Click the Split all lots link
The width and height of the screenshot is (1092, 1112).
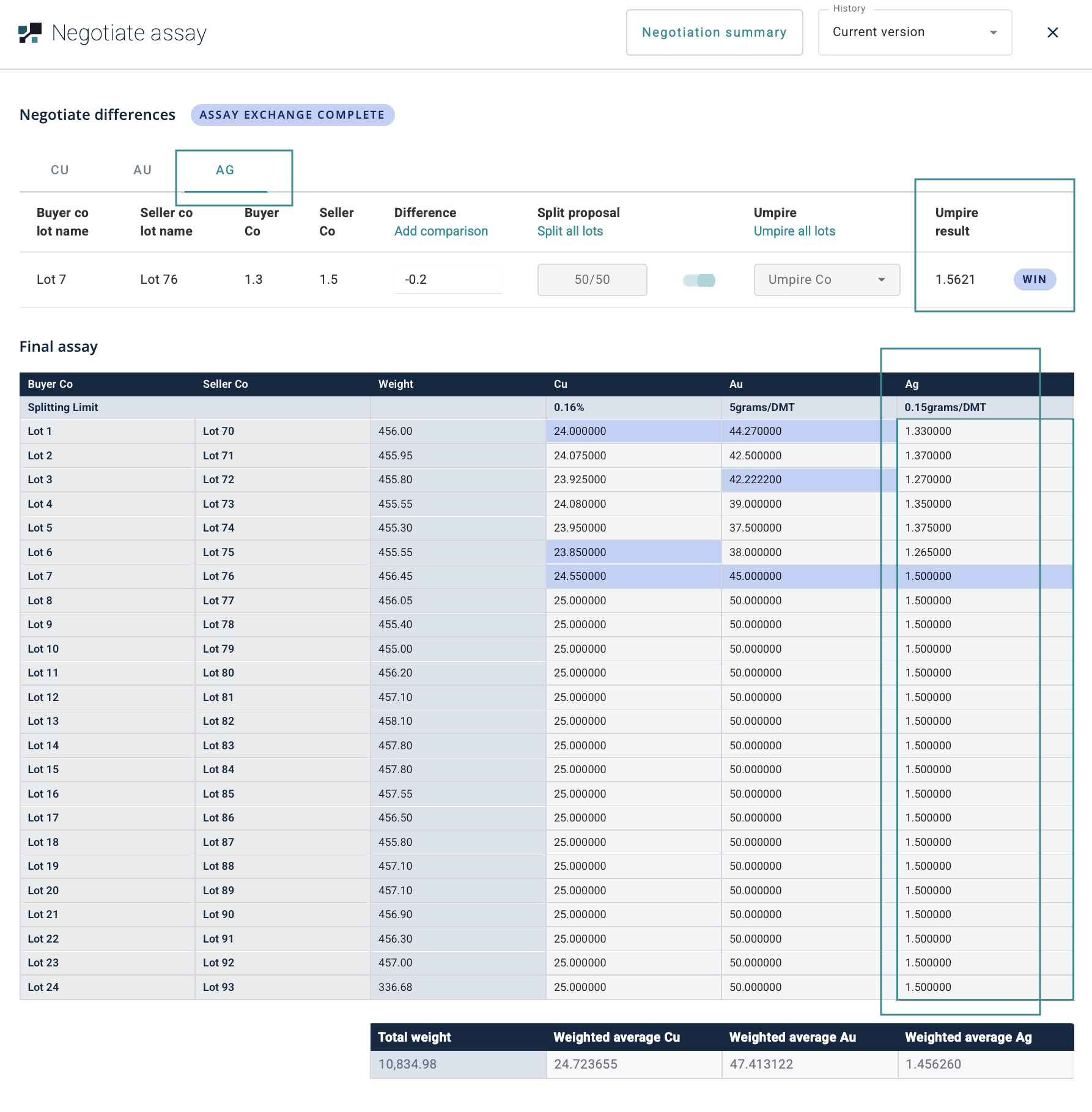(x=570, y=231)
